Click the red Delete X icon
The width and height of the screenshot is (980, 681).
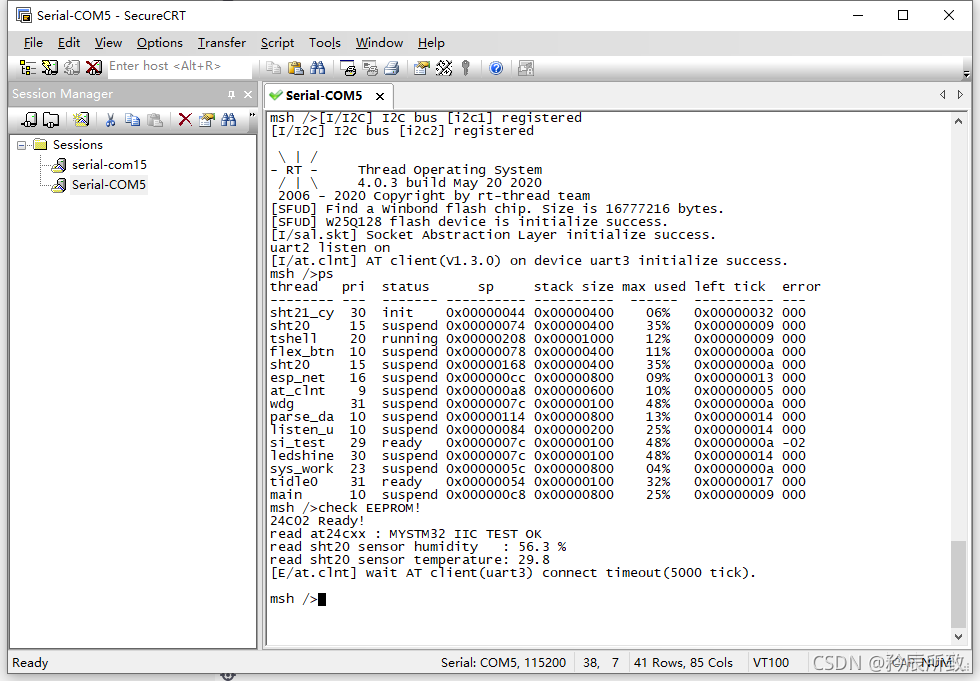pyautogui.click(x=185, y=119)
